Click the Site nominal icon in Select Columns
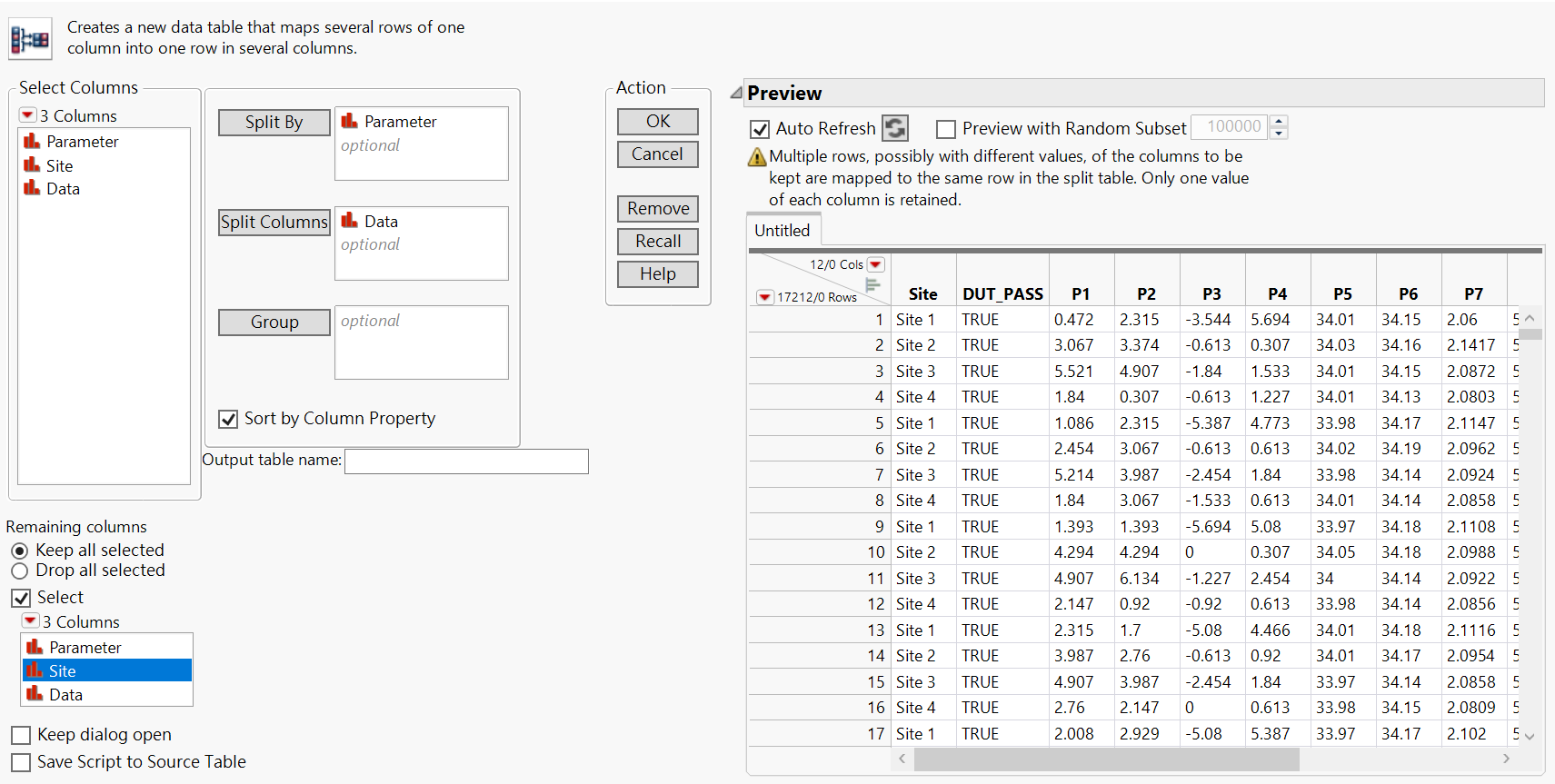This screenshot has width=1555, height=784. [32, 165]
